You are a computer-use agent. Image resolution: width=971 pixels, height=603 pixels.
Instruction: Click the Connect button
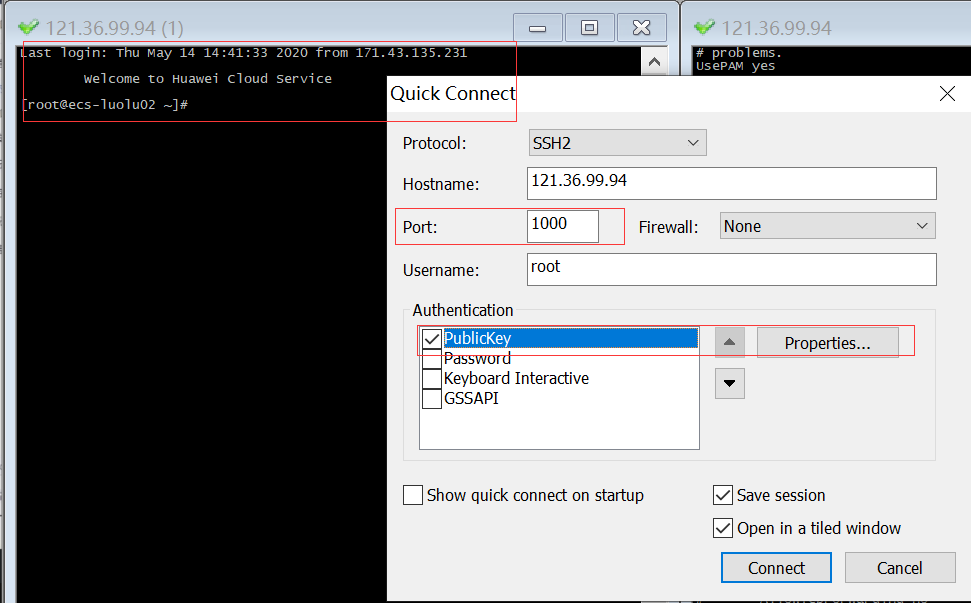coord(776,568)
